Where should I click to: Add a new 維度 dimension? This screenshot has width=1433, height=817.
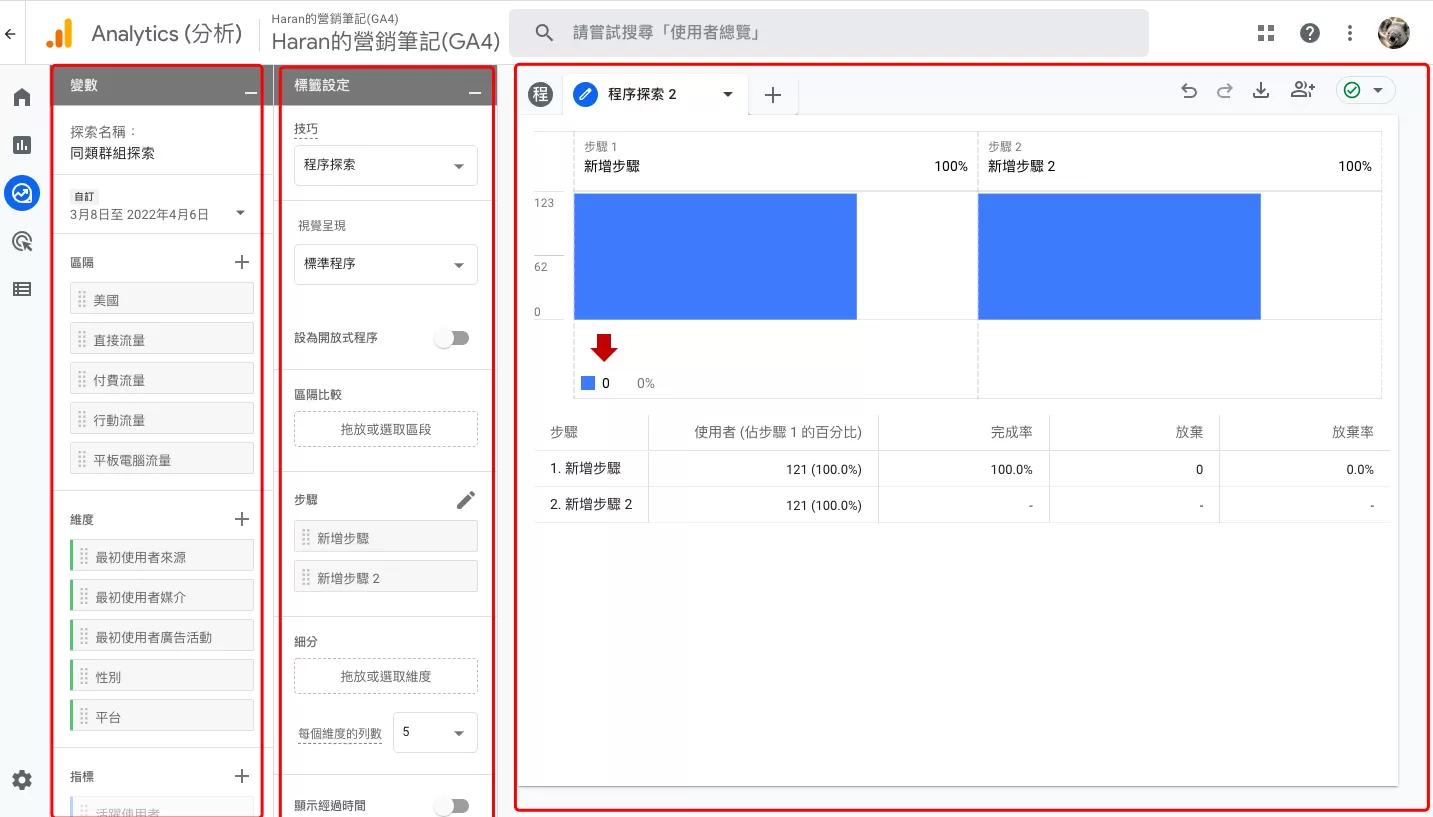(241, 519)
